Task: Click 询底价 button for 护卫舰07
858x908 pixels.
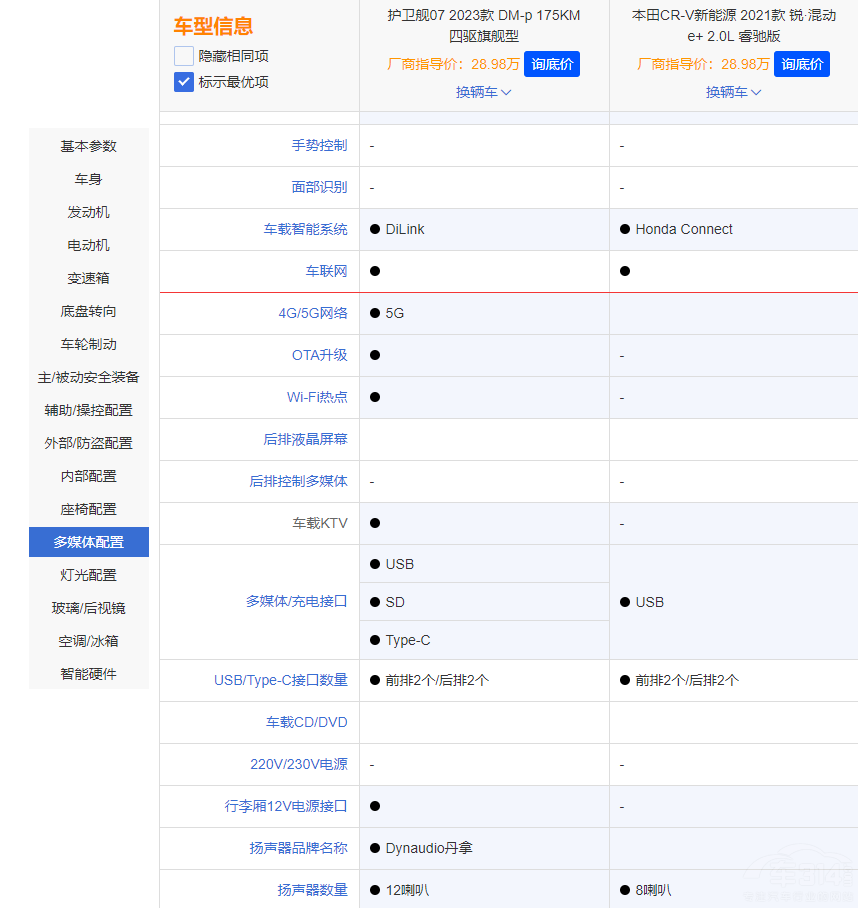Action: coord(552,64)
